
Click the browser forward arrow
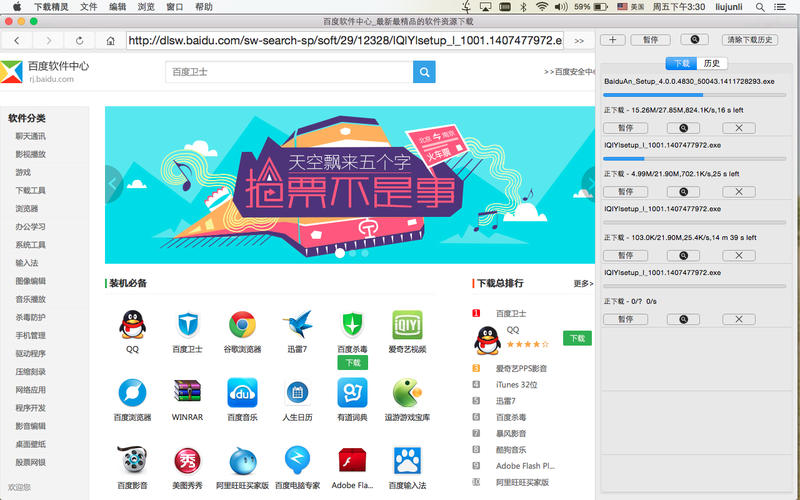tap(48, 40)
